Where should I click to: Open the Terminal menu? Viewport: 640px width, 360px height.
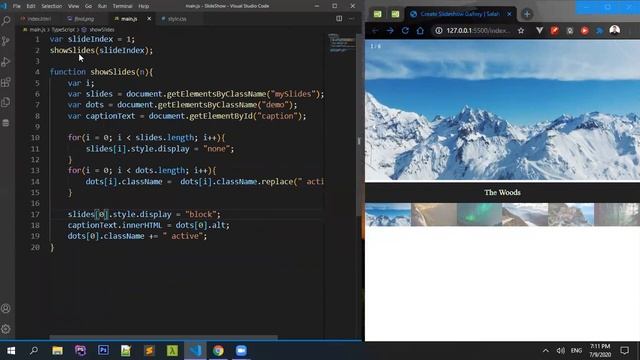pos(122,6)
